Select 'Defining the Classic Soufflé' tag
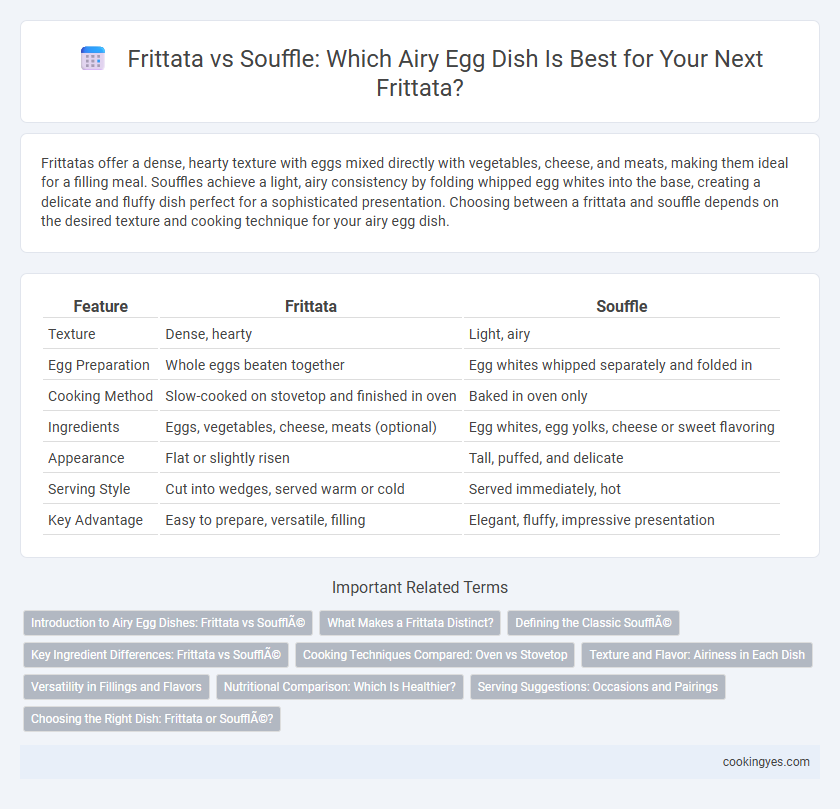Screen dimensions: 840x809 [593, 623]
